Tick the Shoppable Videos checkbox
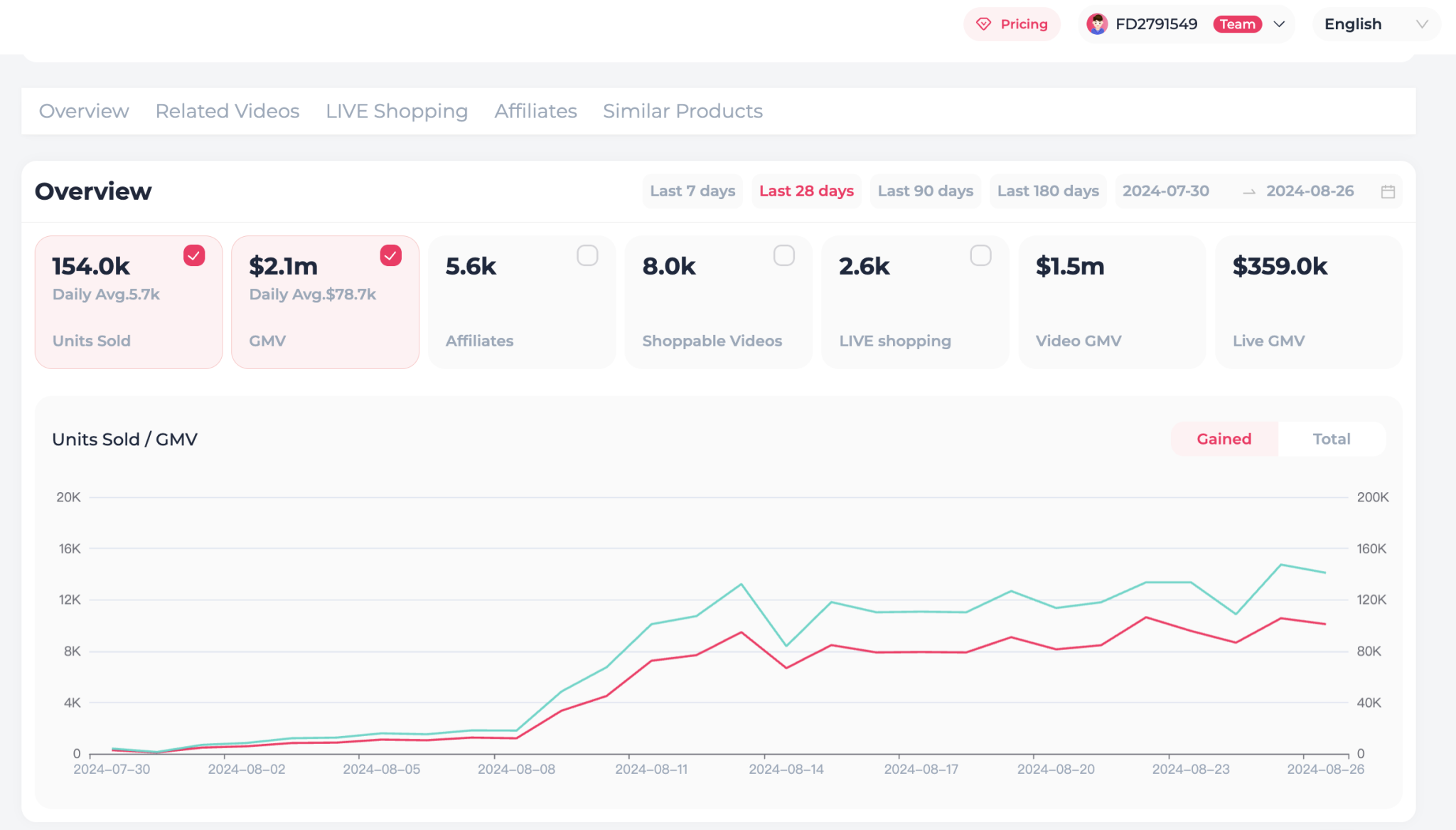This screenshot has height=830, width=1456. (x=783, y=255)
